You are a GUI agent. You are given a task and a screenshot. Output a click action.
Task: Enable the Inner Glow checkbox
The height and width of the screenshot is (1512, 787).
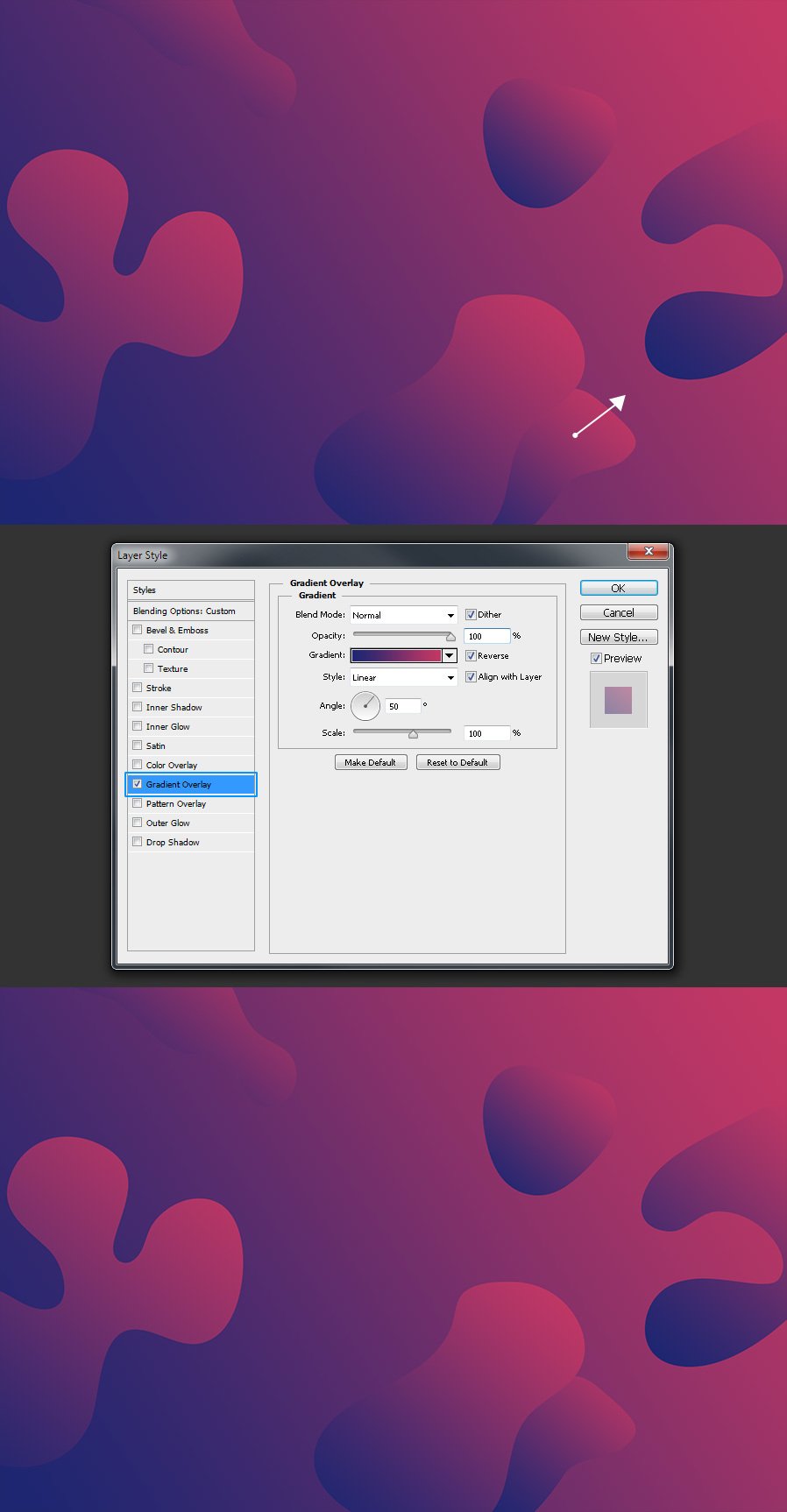pyautogui.click(x=137, y=726)
